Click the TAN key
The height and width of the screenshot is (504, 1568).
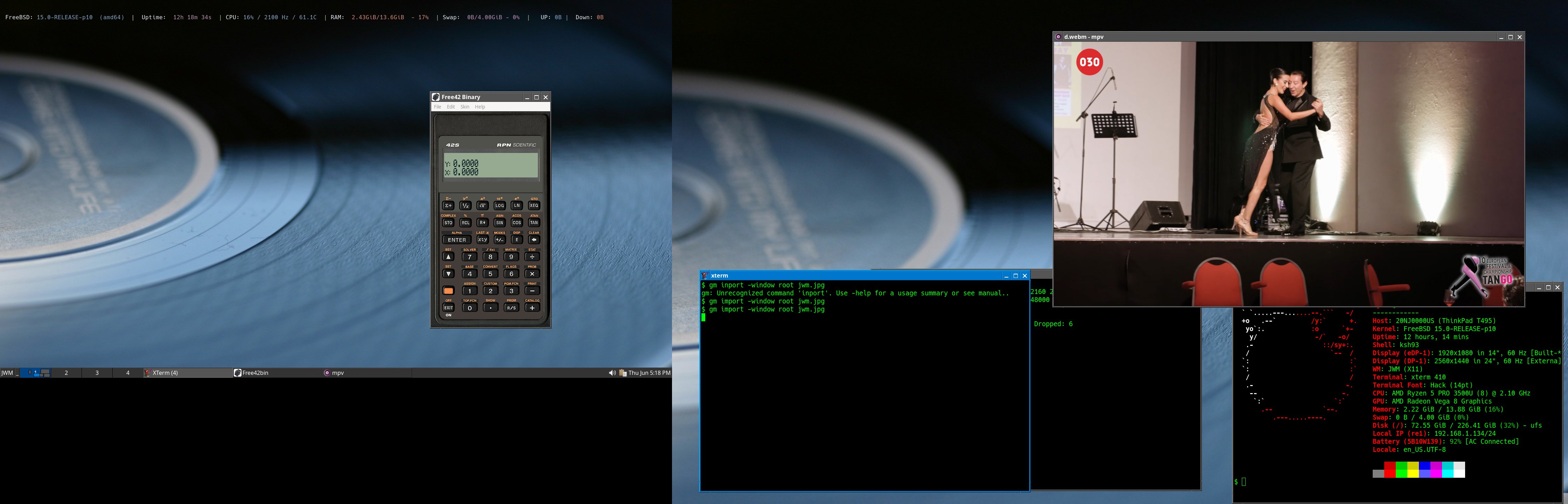[534, 223]
